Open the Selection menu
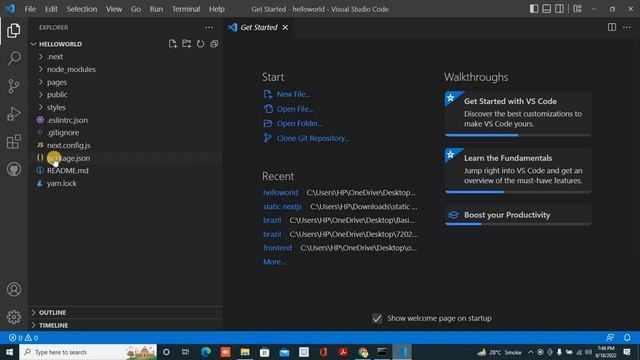 click(x=82, y=9)
